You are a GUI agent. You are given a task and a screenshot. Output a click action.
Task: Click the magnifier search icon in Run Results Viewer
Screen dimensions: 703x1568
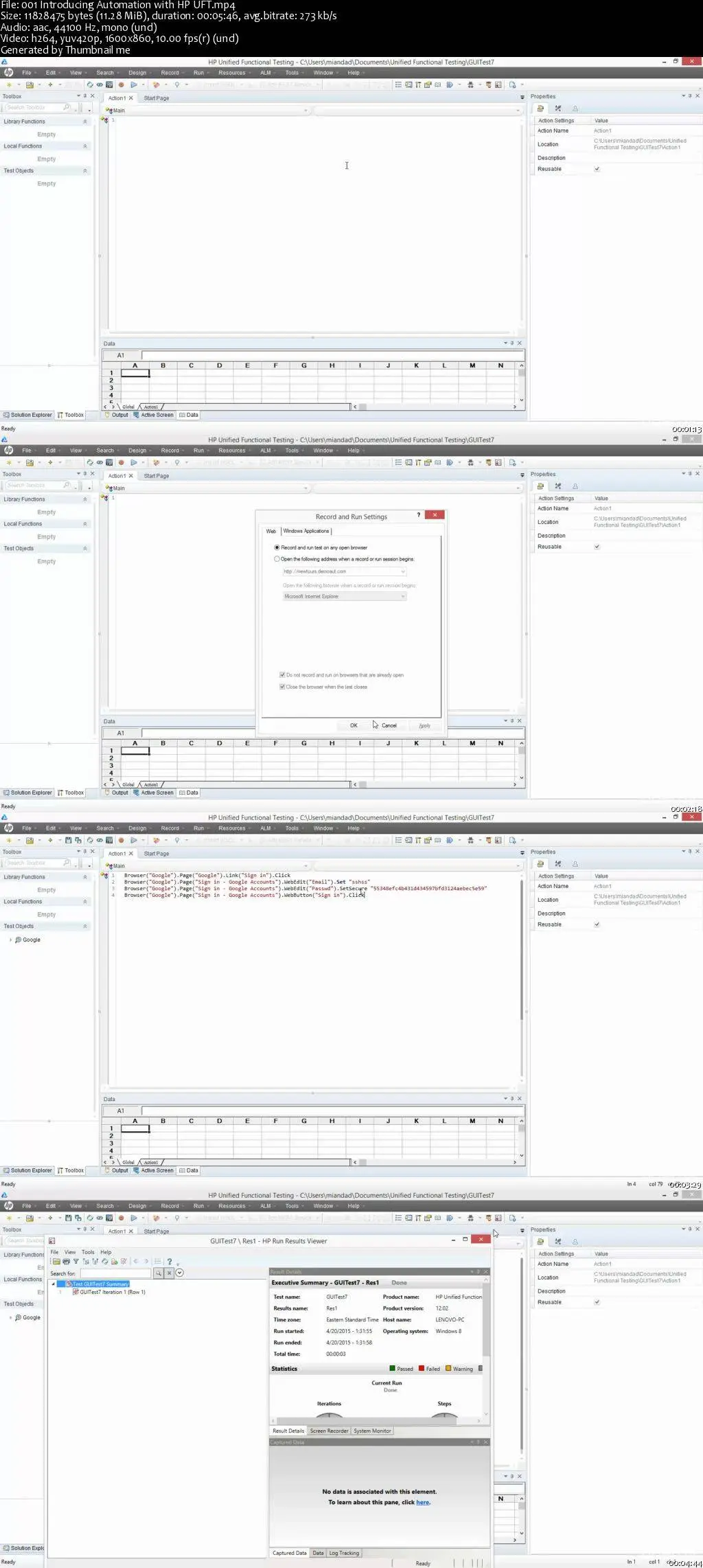[158, 1273]
